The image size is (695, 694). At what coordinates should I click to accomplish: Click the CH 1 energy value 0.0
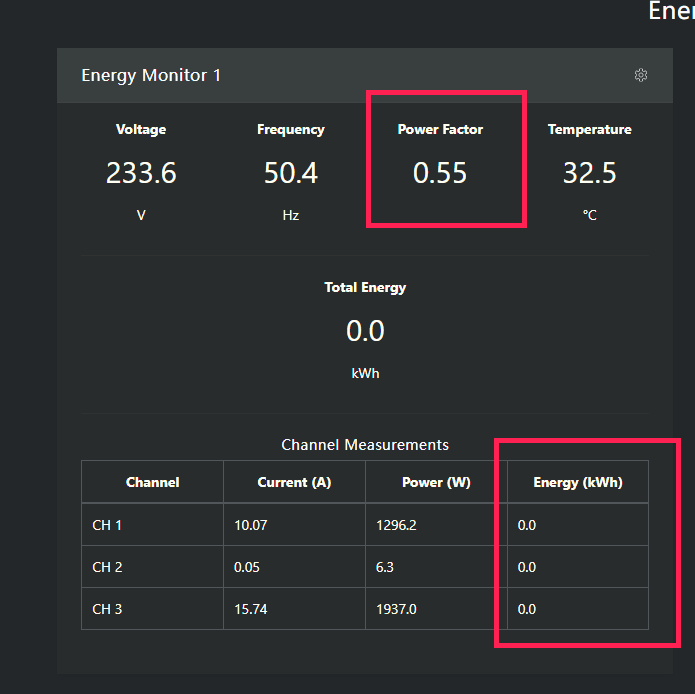(x=527, y=525)
